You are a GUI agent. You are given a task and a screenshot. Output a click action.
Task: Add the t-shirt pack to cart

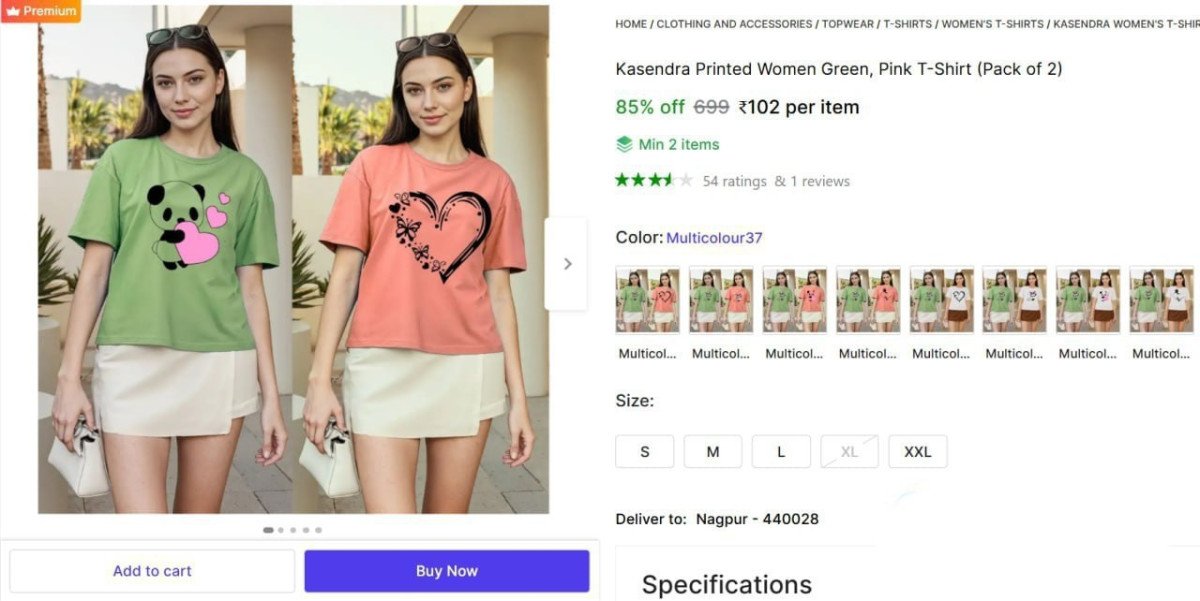coord(152,571)
